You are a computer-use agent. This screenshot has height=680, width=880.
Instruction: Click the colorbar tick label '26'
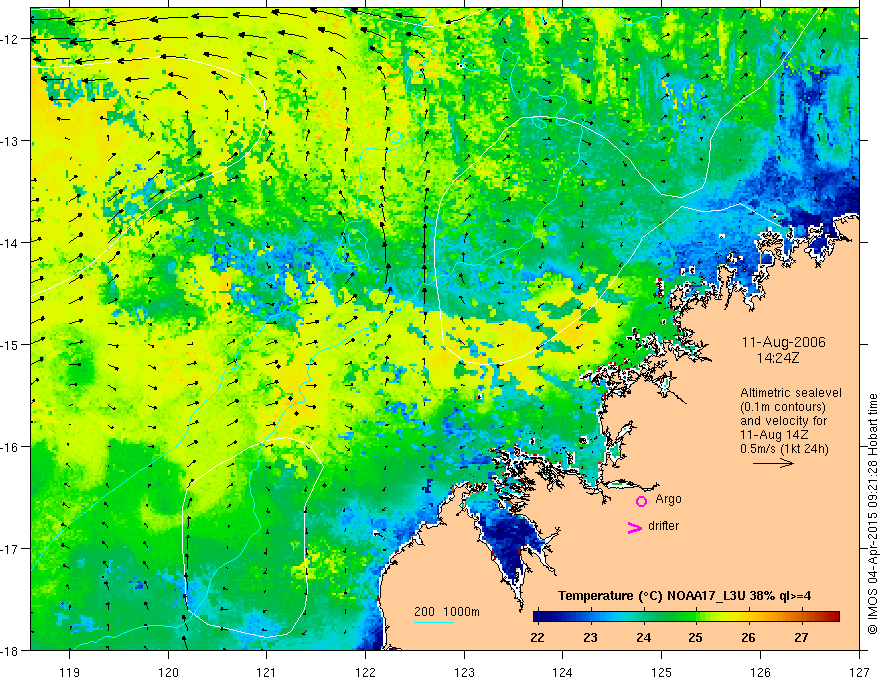tap(748, 637)
